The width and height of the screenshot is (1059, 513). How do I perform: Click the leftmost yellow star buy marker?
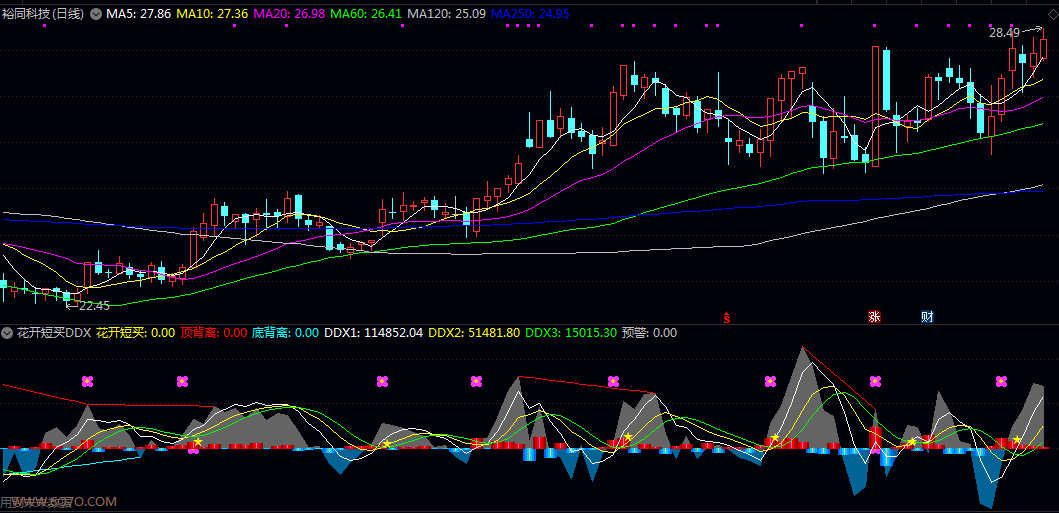[x=197, y=441]
